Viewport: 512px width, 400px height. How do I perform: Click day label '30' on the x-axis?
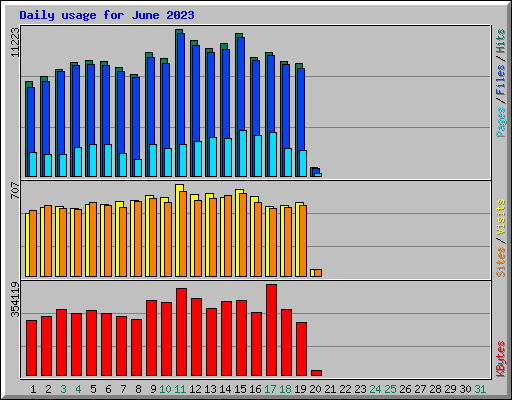[465, 389]
